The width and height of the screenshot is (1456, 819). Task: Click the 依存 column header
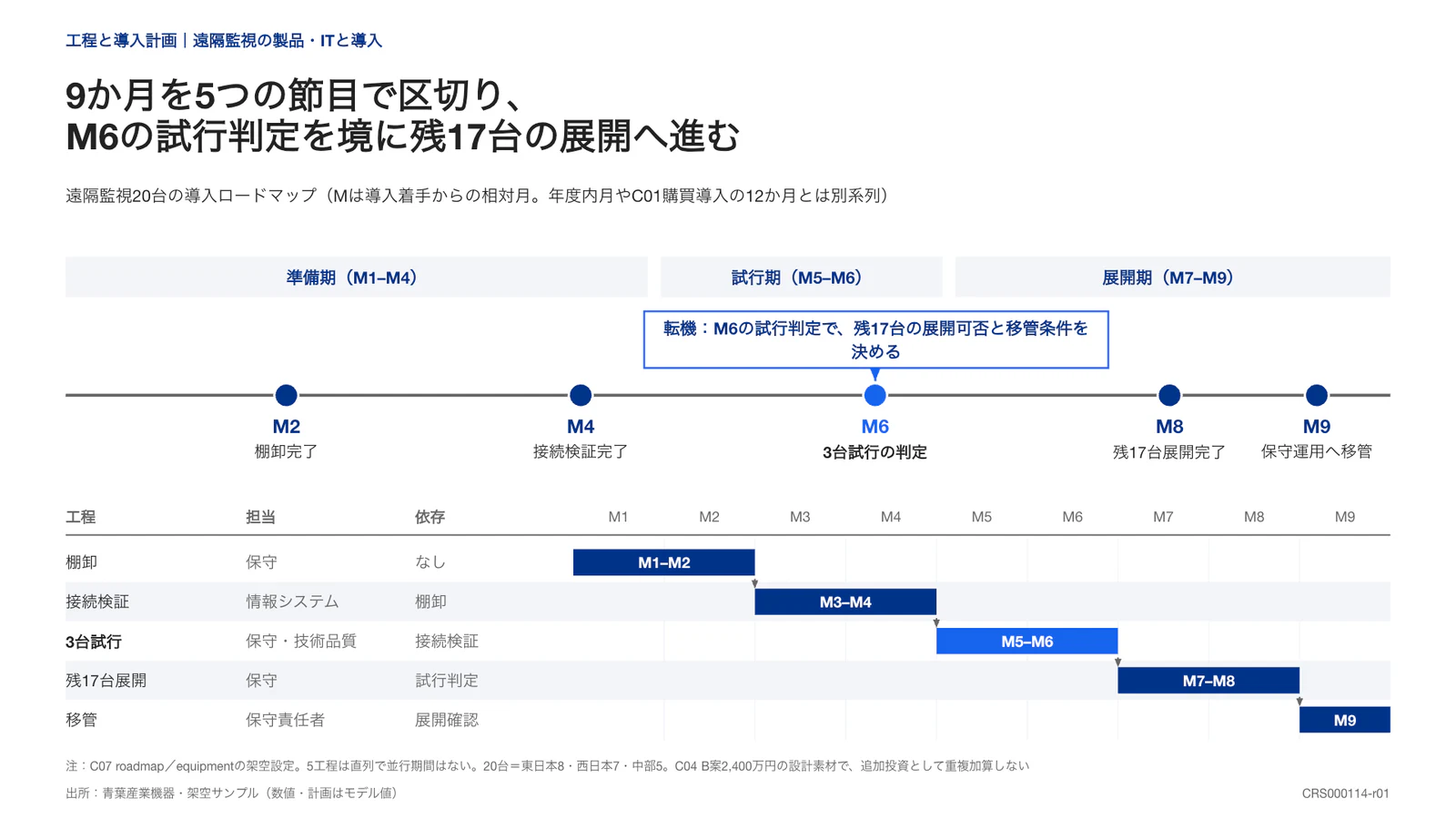click(x=430, y=517)
